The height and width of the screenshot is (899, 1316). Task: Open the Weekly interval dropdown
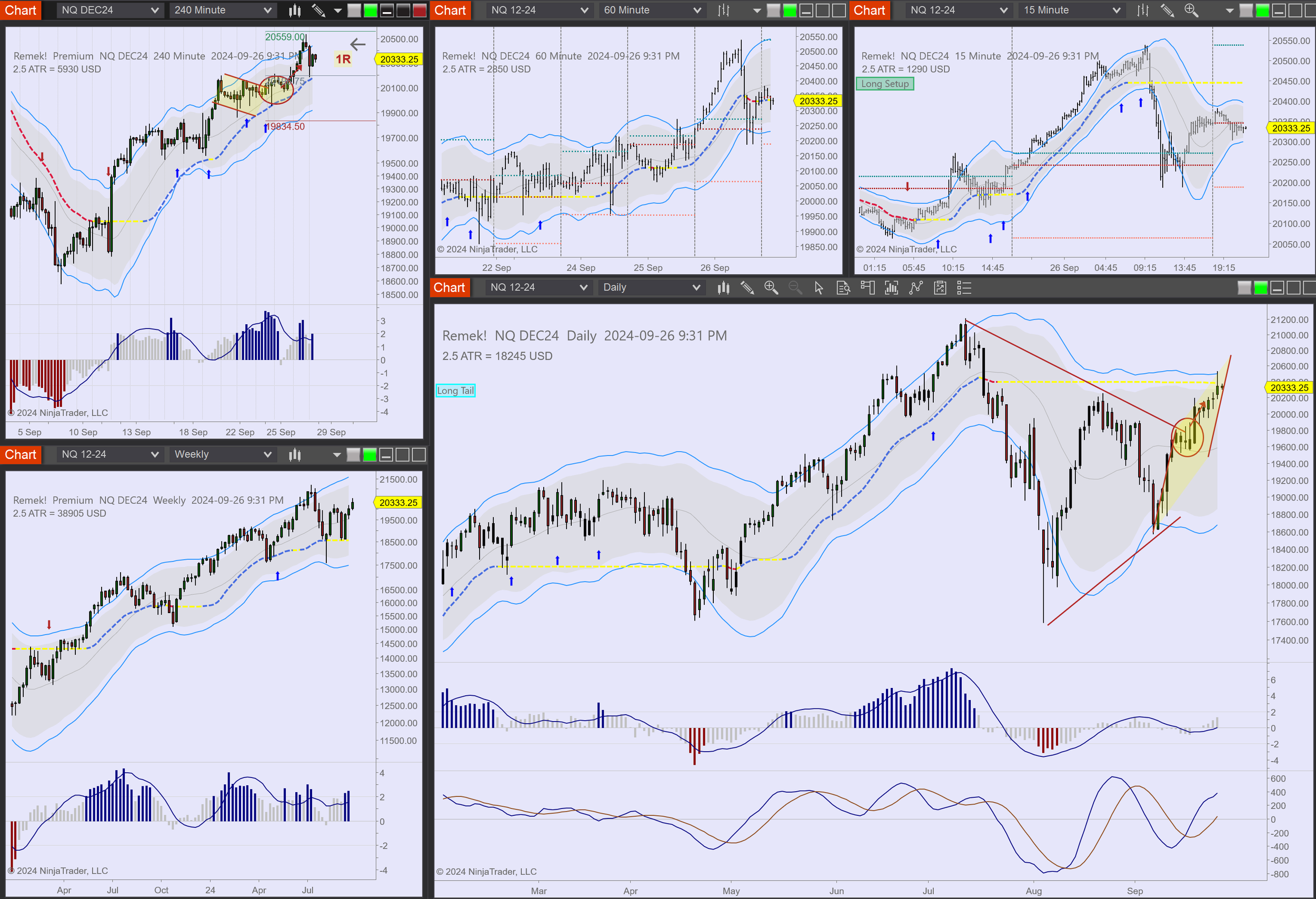(223, 455)
